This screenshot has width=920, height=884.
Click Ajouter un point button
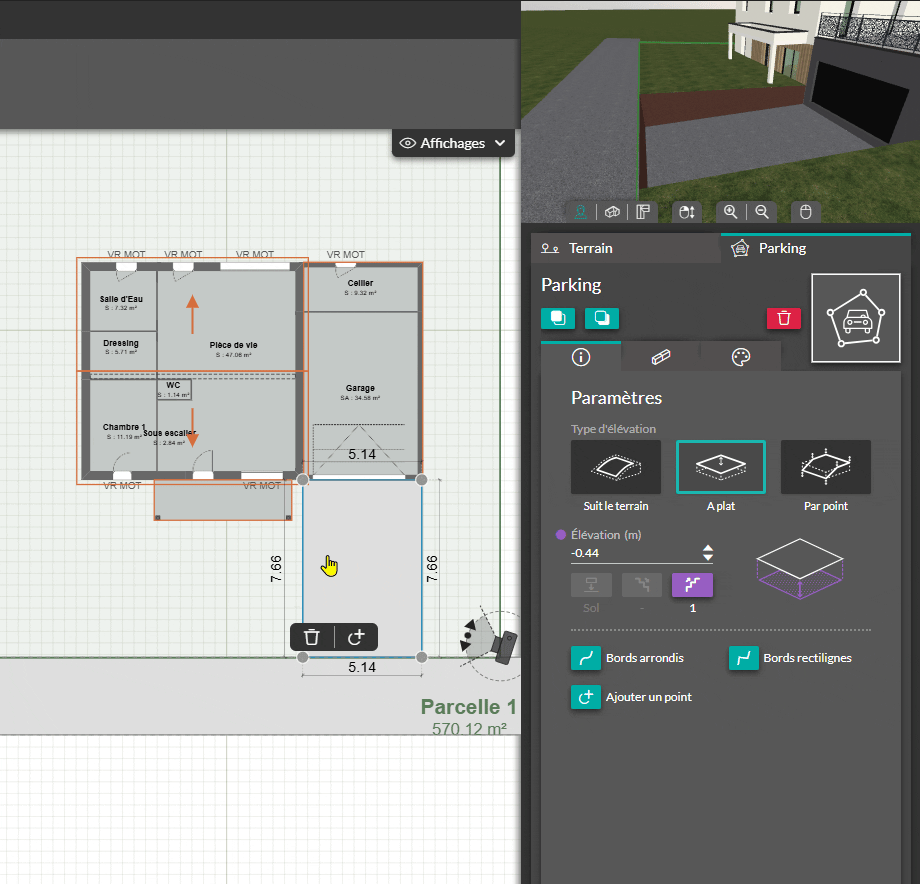click(x=586, y=697)
